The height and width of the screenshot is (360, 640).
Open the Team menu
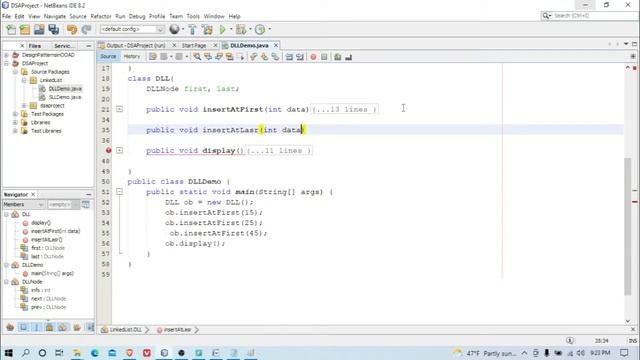[x=176, y=16]
